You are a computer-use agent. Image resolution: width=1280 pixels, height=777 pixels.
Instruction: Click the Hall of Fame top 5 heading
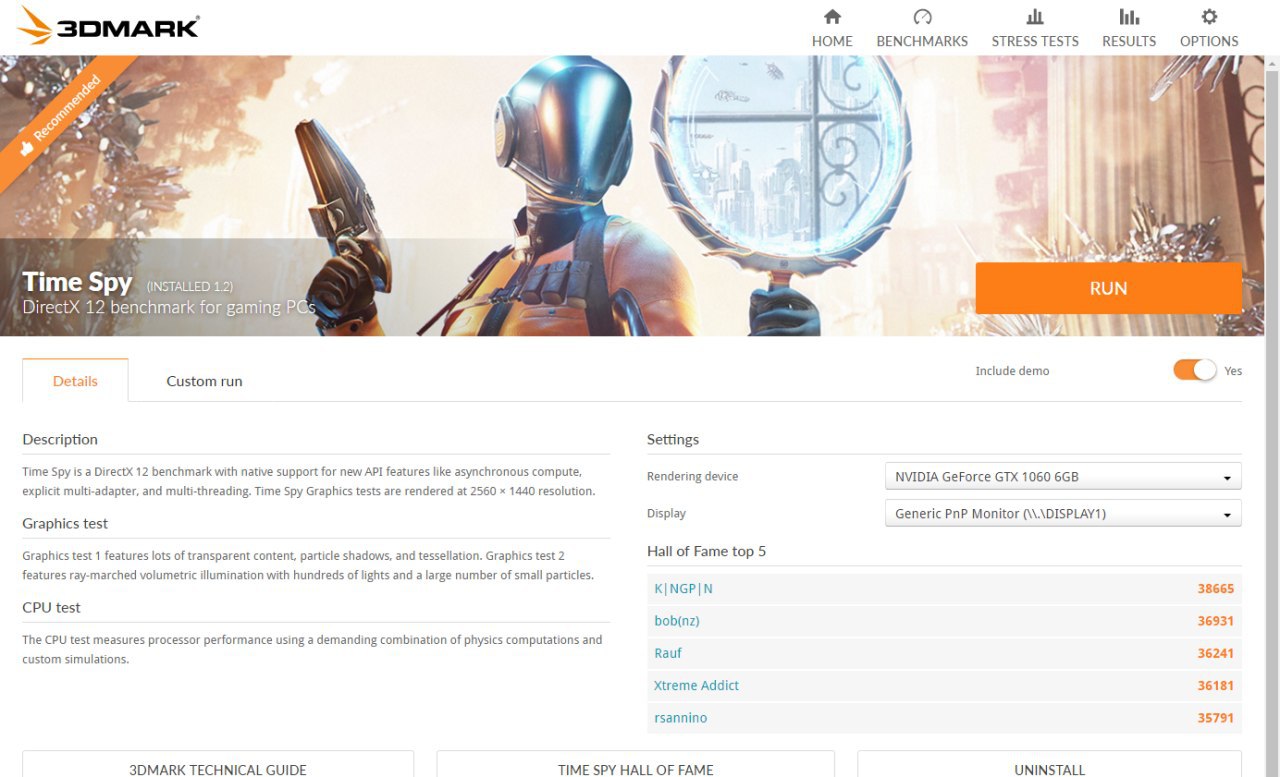tap(706, 551)
